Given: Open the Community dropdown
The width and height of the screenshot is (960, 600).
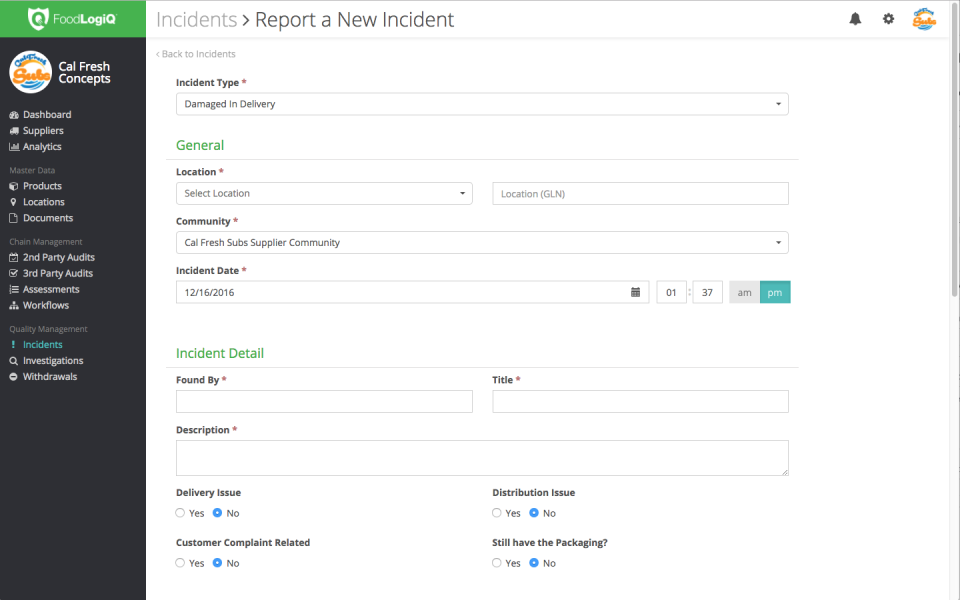Looking at the screenshot, I should pos(481,242).
